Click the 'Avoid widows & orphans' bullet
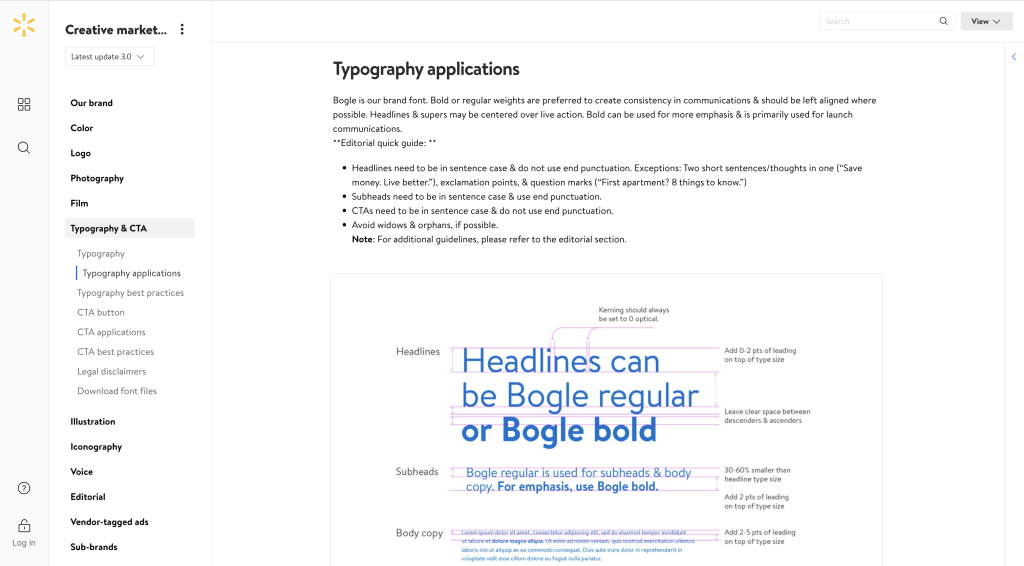Viewport: 1024px width, 566px height. click(424, 225)
